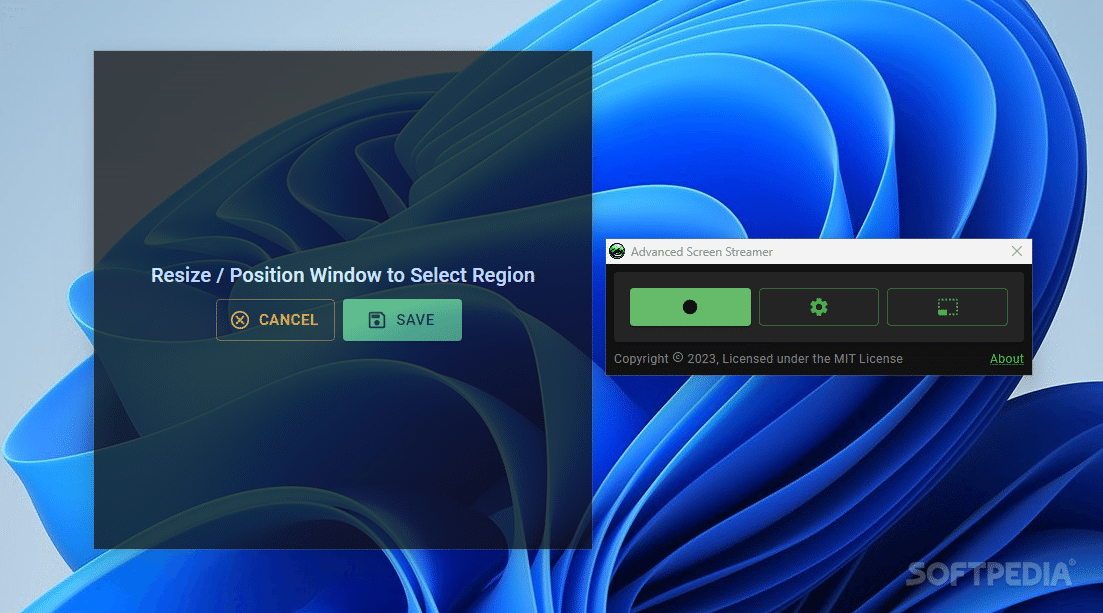Click the CANCEL button on the overlay
Screen dimensions: 1103x613
[275, 319]
